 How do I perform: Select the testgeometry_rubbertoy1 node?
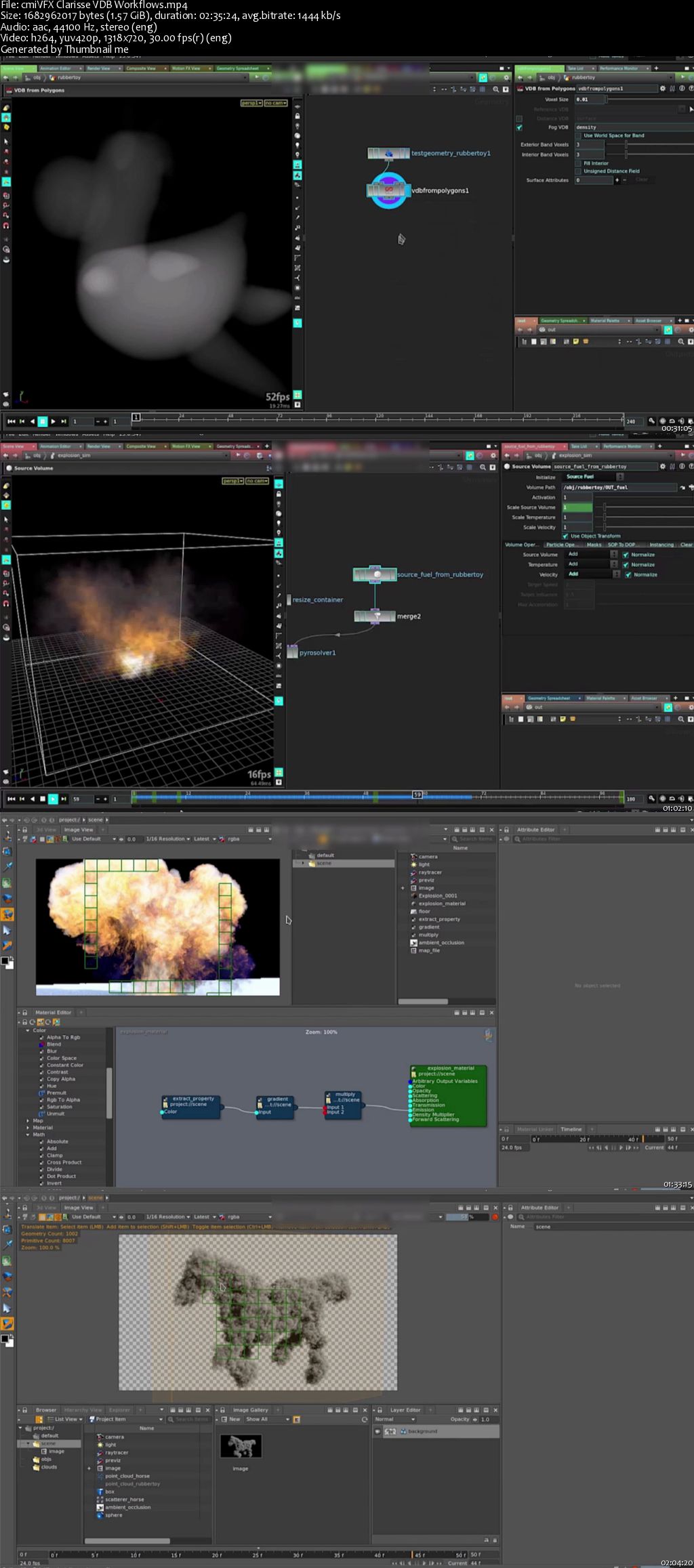click(x=388, y=153)
